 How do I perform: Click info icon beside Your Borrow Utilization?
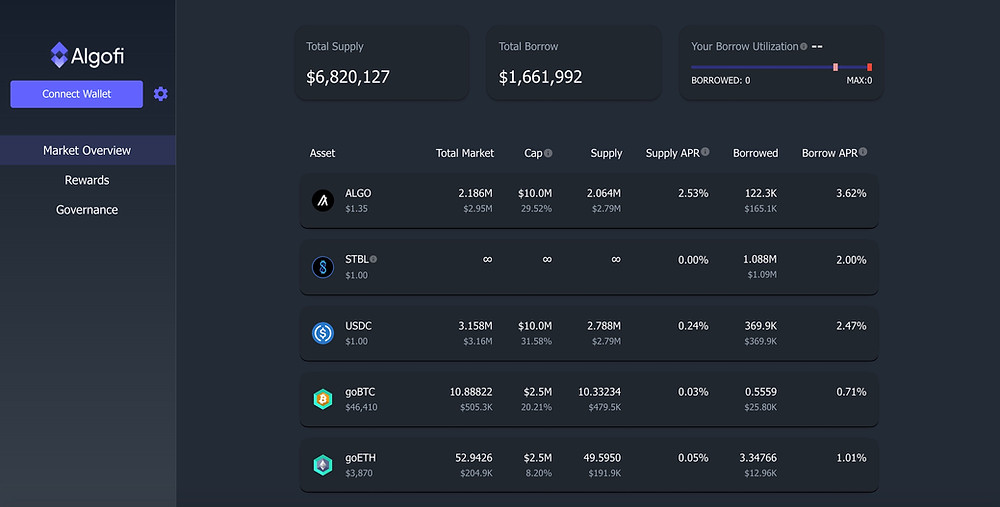(x=804, y=47)
